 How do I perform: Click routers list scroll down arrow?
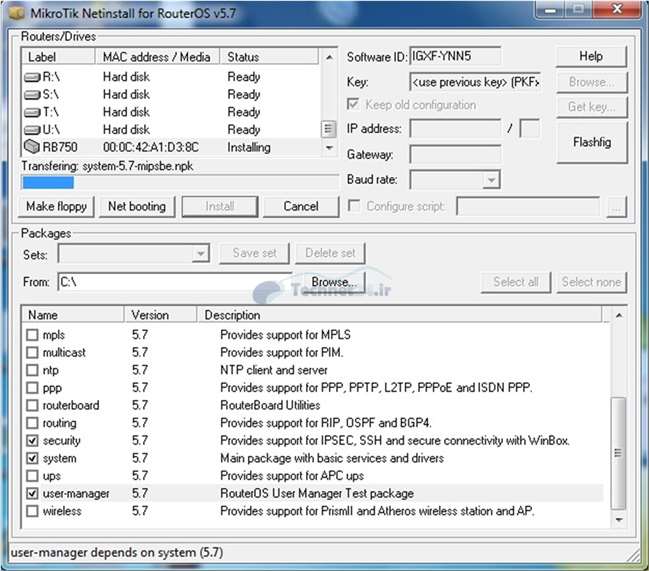tap(329, 148)
